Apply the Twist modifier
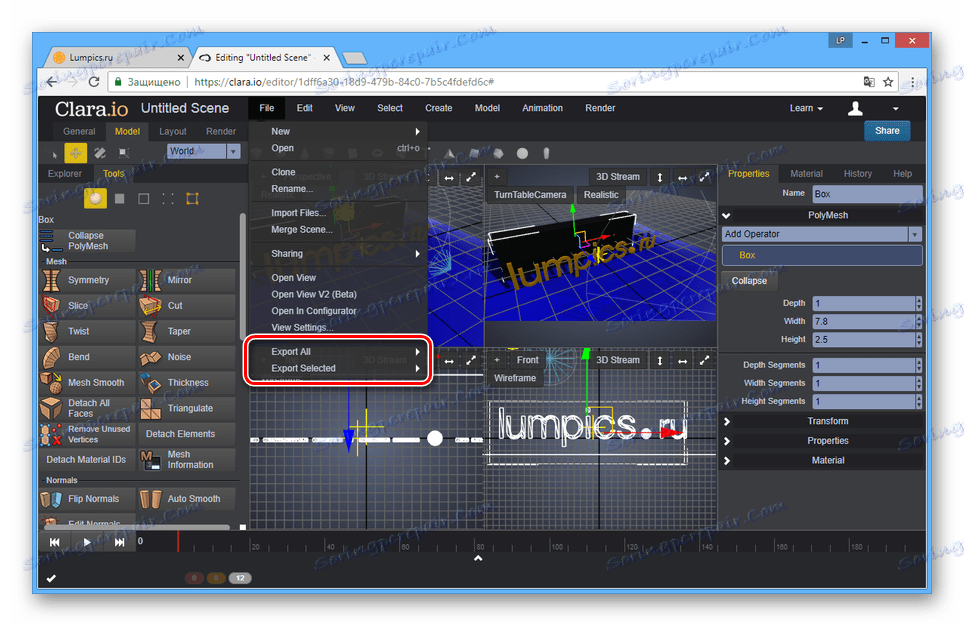This screenshot has width=964, height=626. (87, 331)
